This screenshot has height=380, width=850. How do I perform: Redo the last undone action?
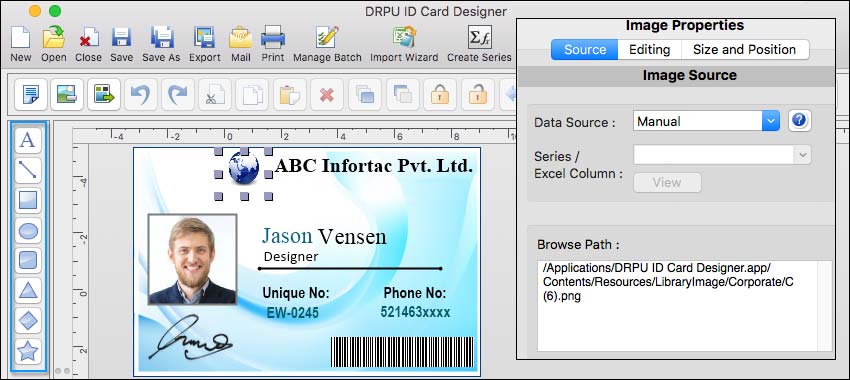177,95
